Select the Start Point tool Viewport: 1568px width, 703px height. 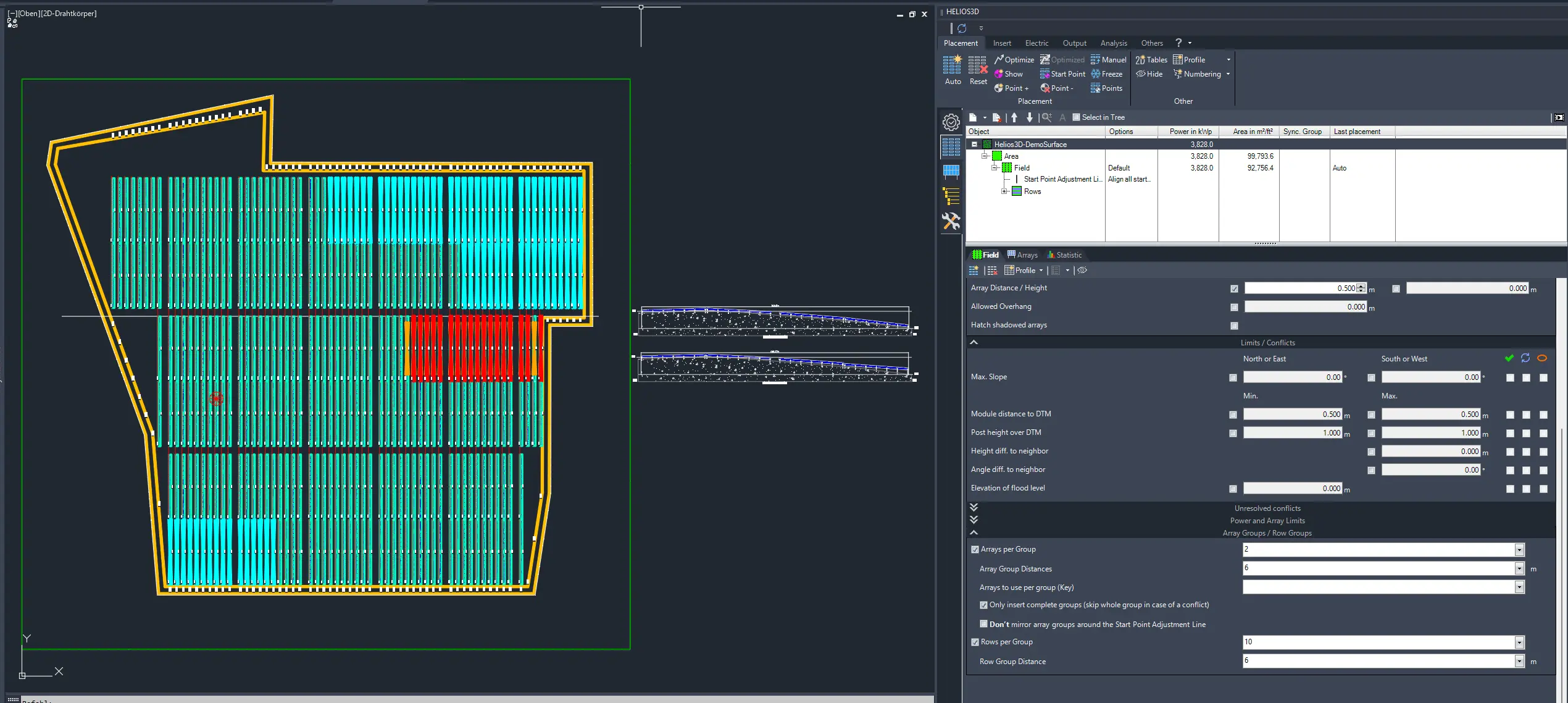(x=1062, y=74)
